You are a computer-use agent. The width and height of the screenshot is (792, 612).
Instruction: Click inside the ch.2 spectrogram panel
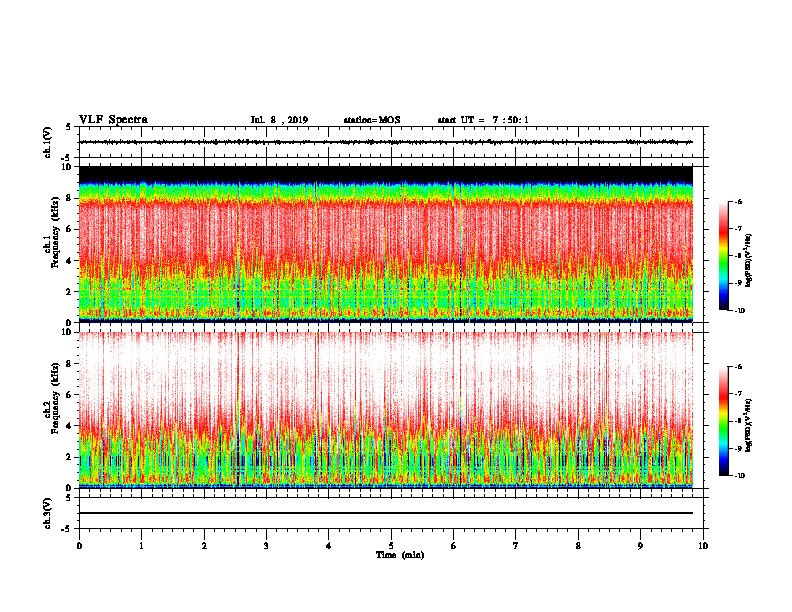(386, 410)
